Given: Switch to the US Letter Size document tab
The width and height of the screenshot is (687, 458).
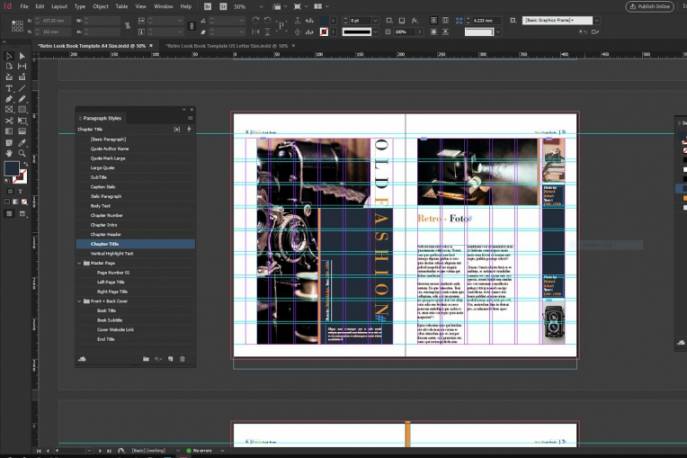Looking at the screenshot, I should [x=226, y=45].
